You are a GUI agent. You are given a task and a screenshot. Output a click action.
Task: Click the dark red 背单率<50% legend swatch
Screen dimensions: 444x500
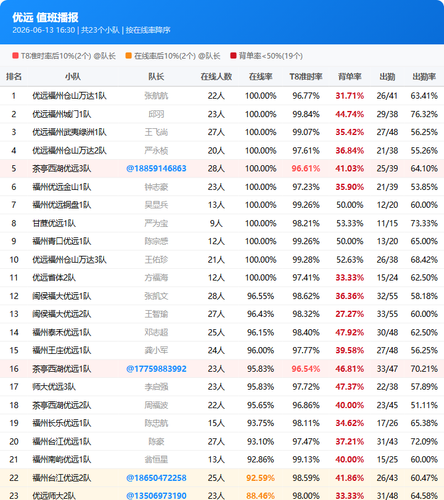tap(233, 56)
